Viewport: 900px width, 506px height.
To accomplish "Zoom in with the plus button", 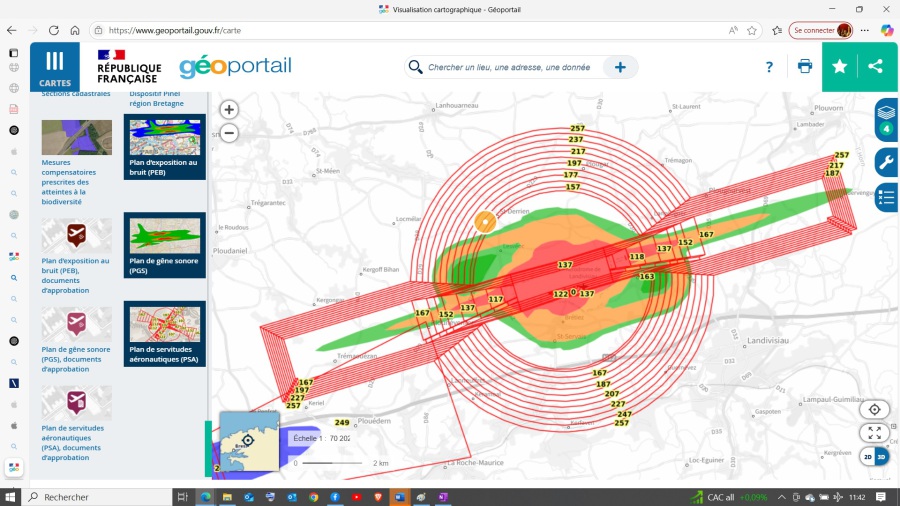I will click(x=229, y=110).
